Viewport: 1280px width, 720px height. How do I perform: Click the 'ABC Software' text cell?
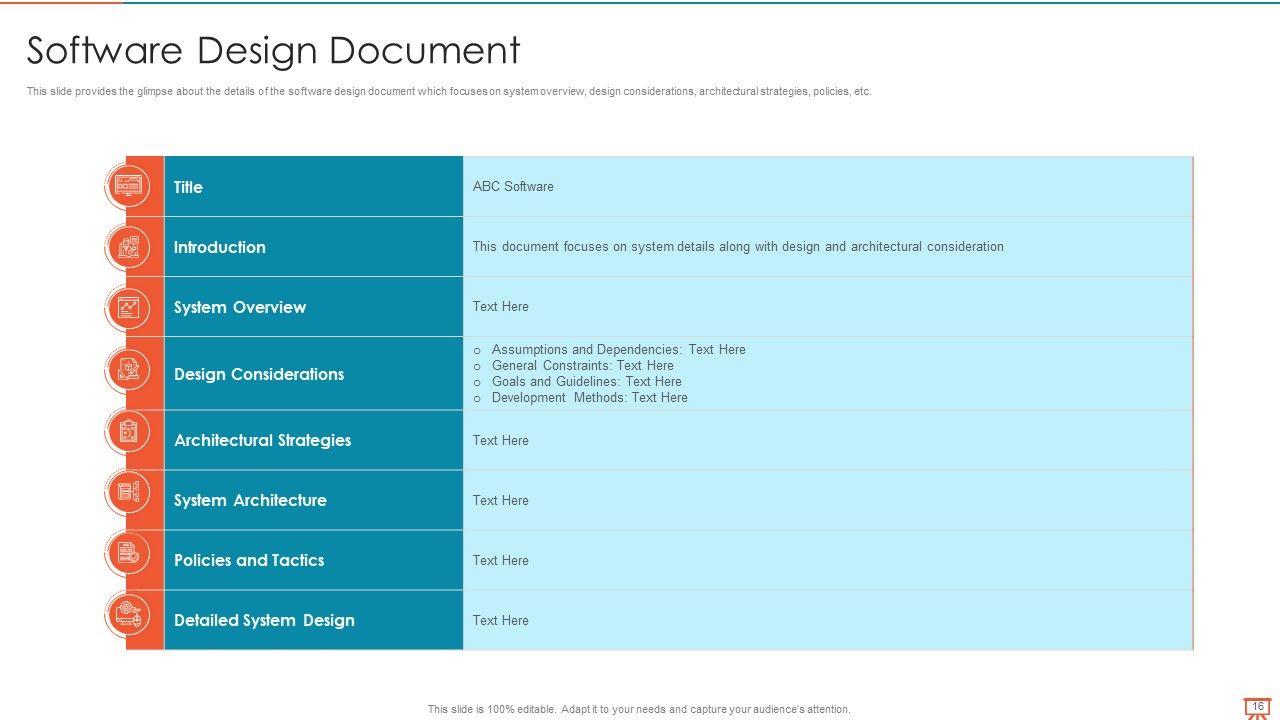(513, 187)
